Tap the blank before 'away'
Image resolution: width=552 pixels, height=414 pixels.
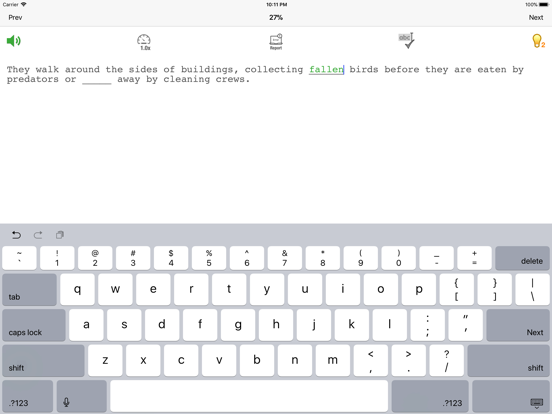point(97,80)
